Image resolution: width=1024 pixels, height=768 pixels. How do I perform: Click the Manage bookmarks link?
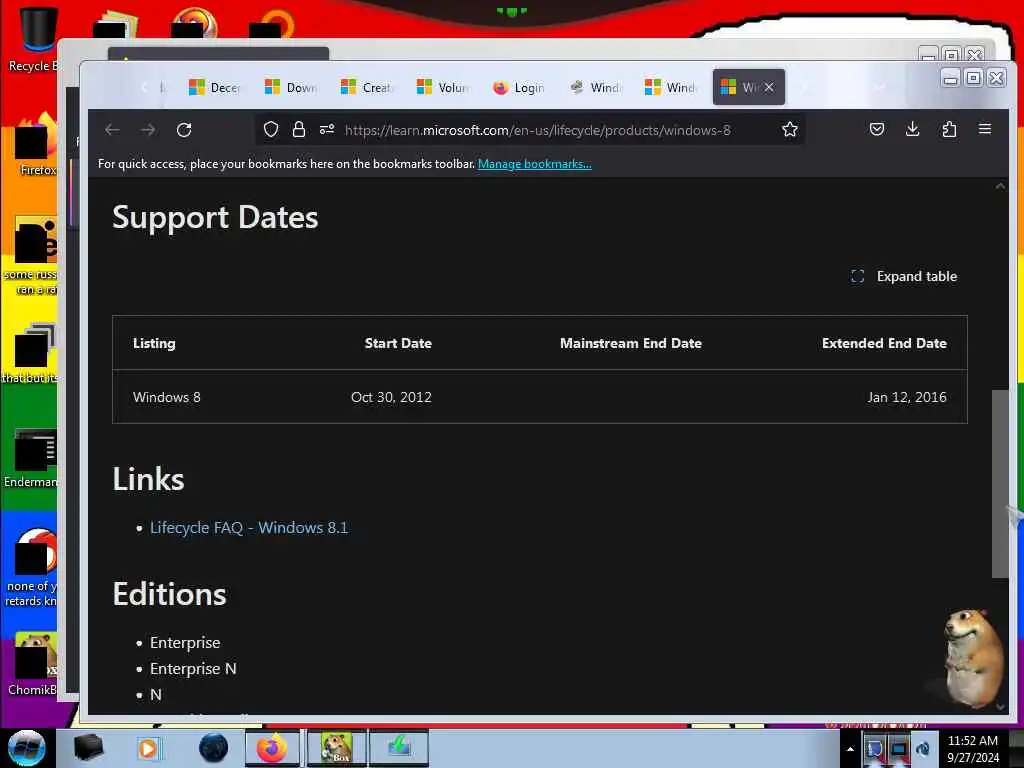534,164
